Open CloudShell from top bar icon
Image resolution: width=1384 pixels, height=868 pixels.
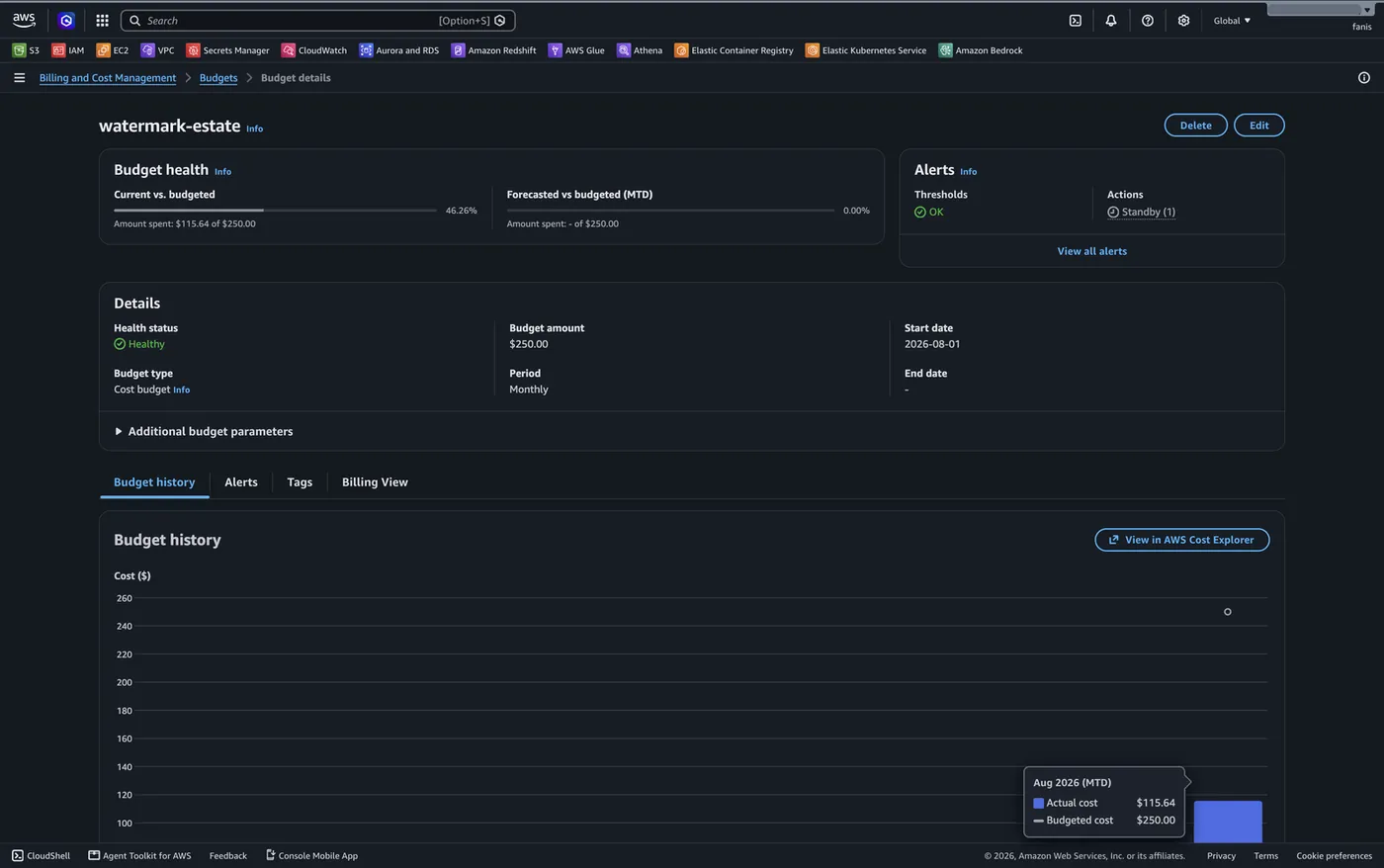click(x=1076, y=21)
